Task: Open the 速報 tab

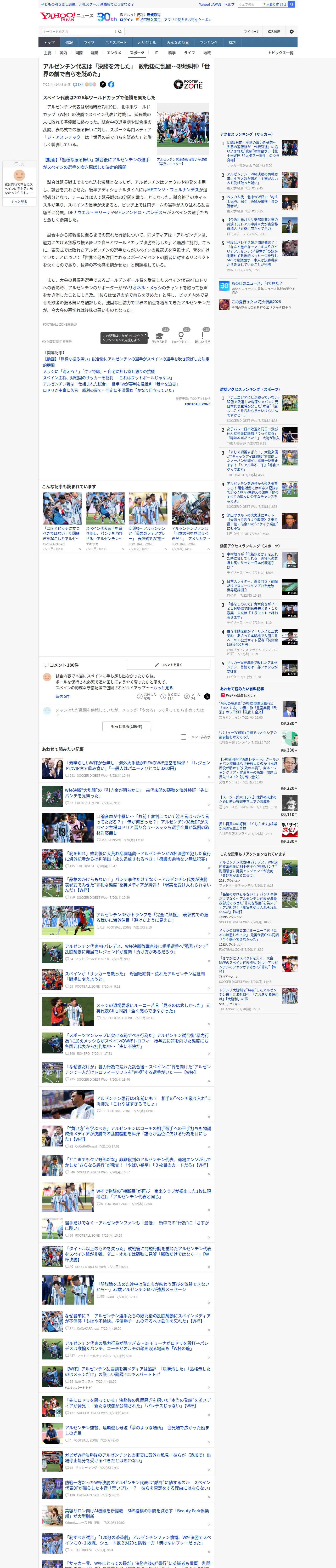Action: click(x=69, y=43)
